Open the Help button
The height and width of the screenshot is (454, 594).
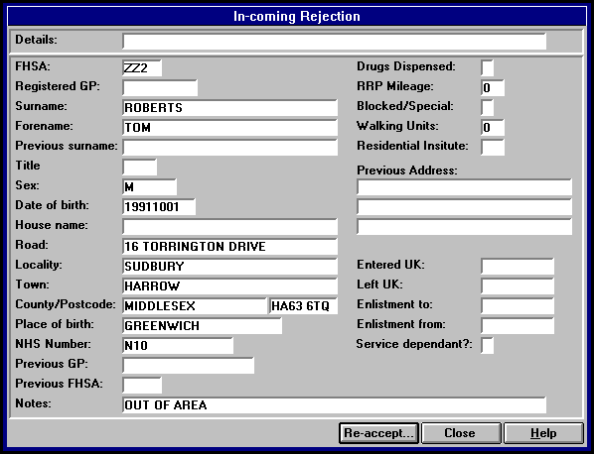[543, 433]
